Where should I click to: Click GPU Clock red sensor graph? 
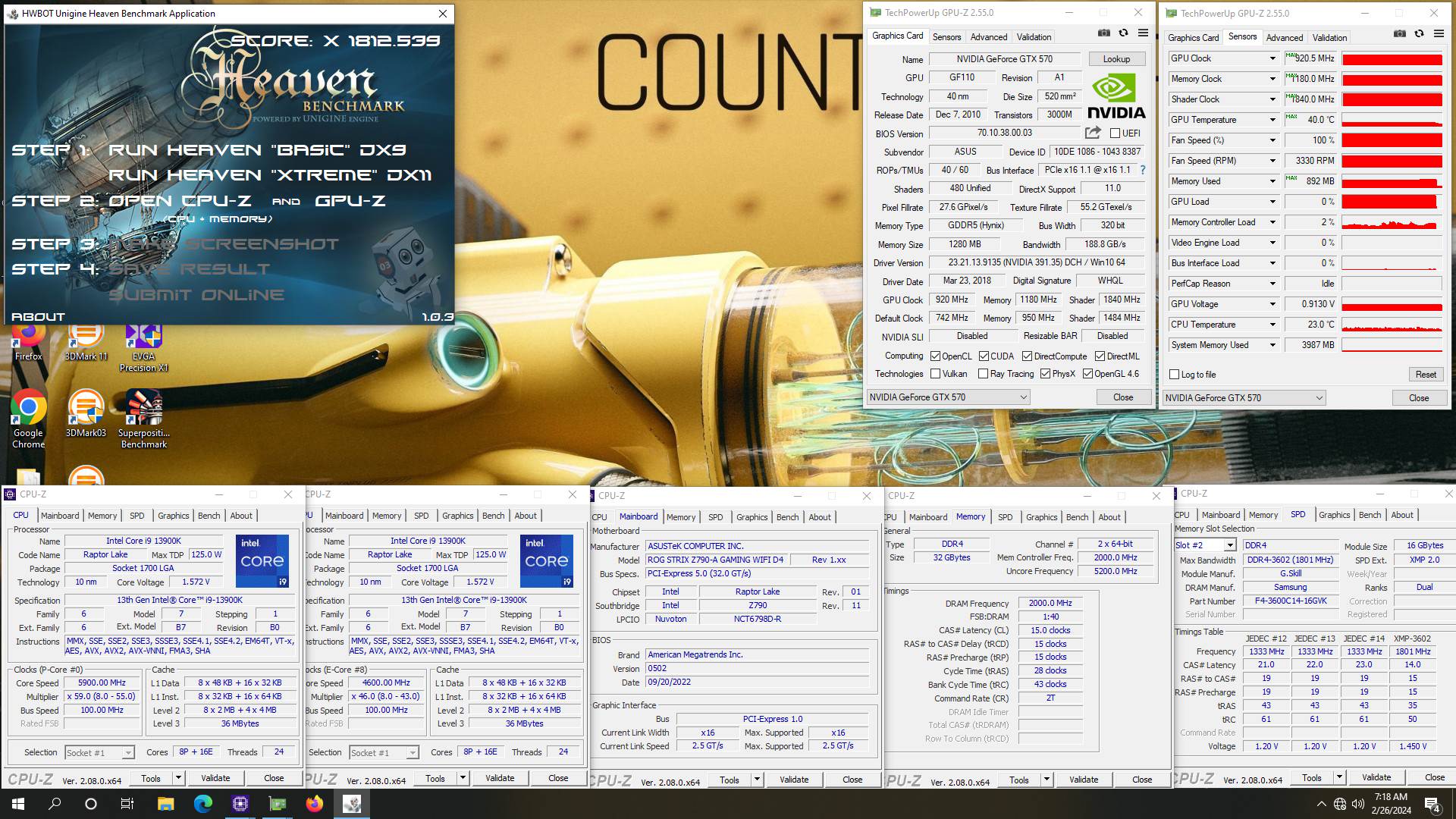(1392, 58)
